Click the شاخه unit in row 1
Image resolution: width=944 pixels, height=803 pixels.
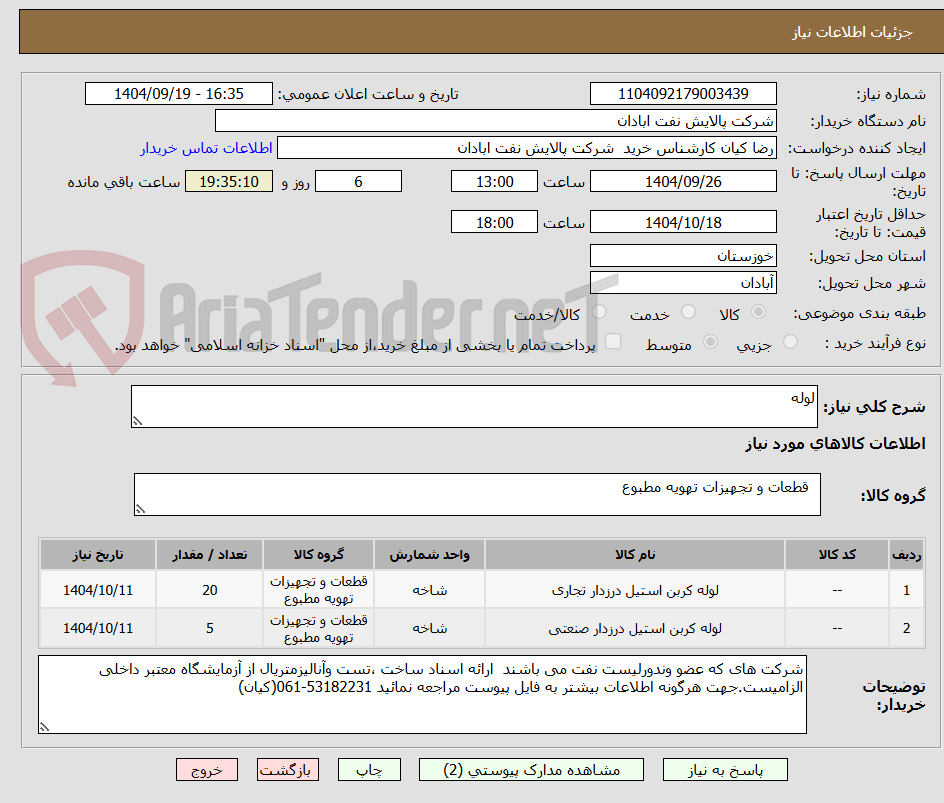[x=429, y=591]
